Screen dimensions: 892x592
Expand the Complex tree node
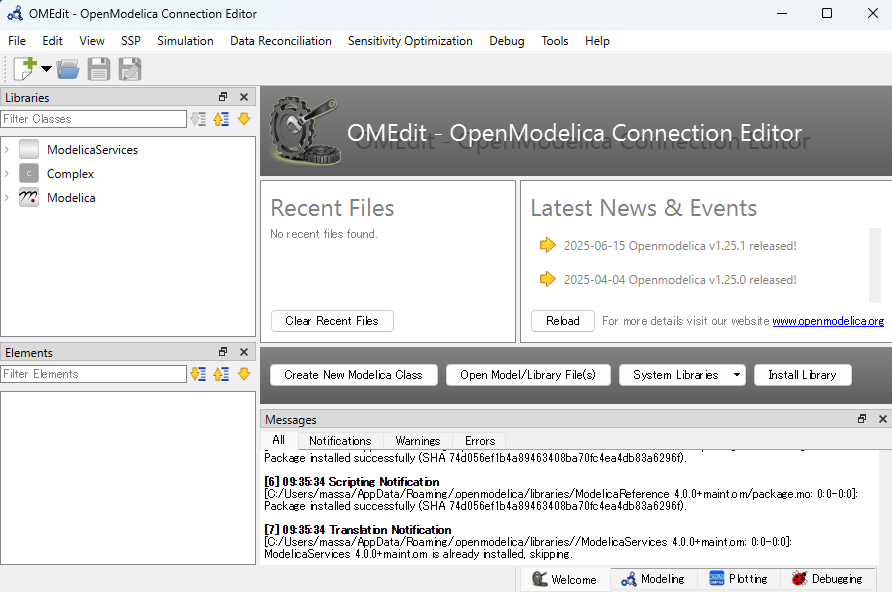tap(7, 173)
